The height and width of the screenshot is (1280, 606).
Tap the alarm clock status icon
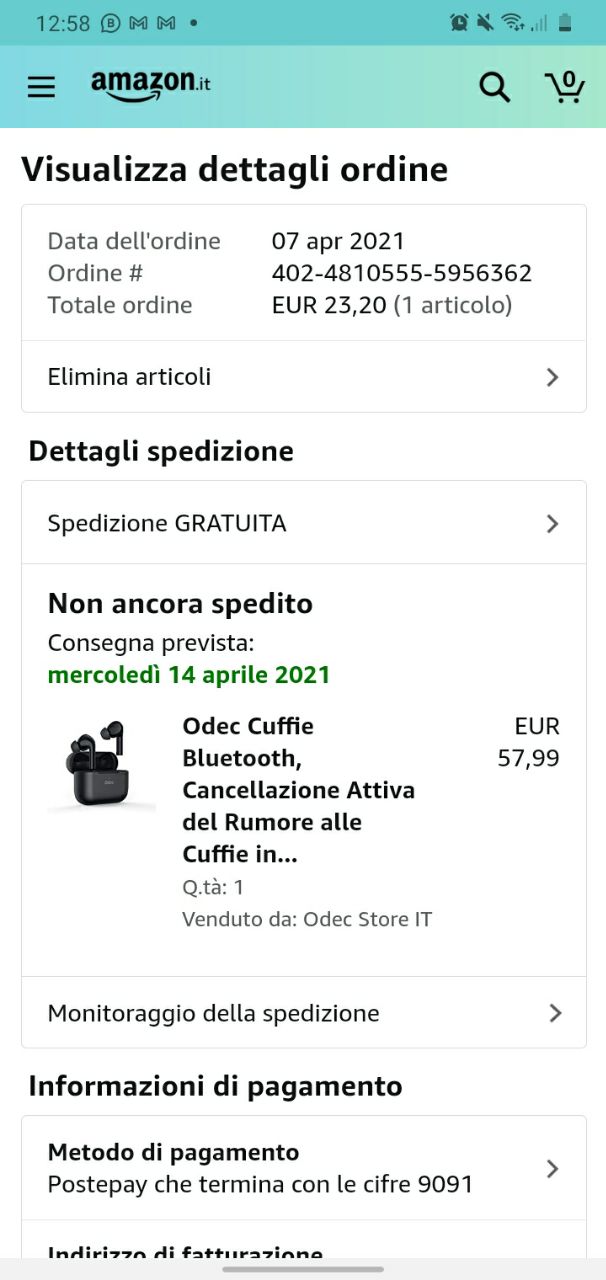coord(460,22)
